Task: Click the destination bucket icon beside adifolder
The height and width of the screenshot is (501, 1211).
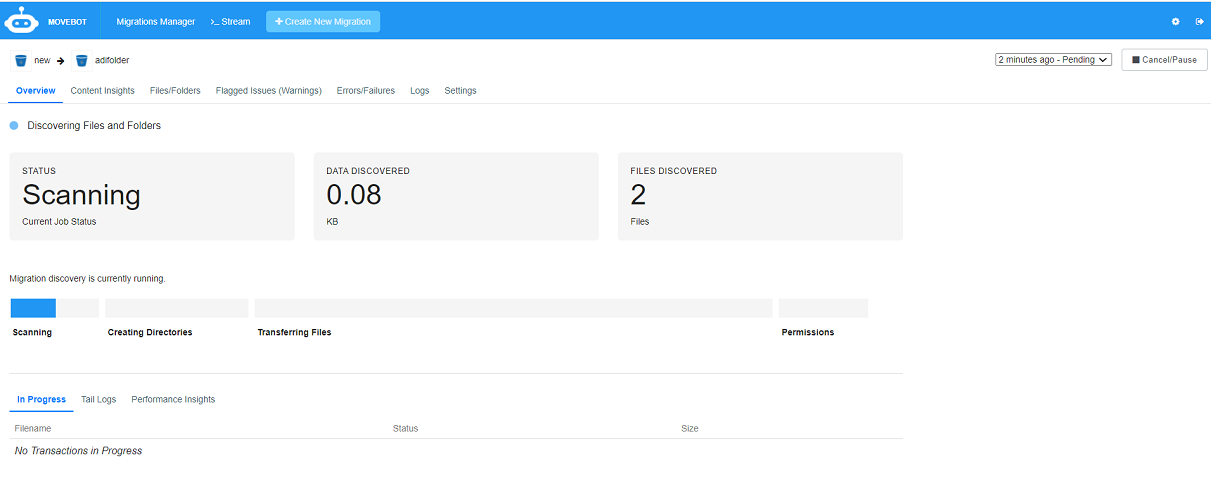Action: click(x=81, y=61)
